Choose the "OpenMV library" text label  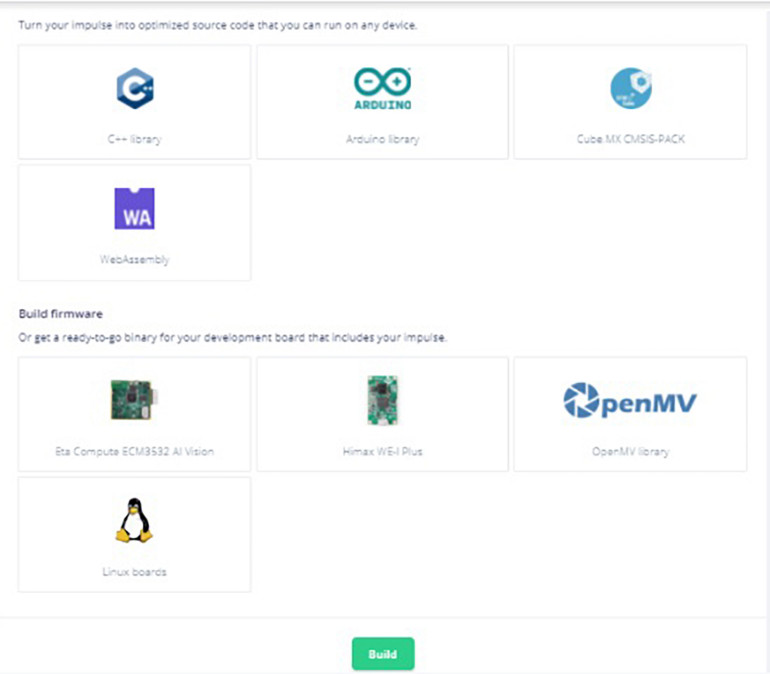point(630,451)
